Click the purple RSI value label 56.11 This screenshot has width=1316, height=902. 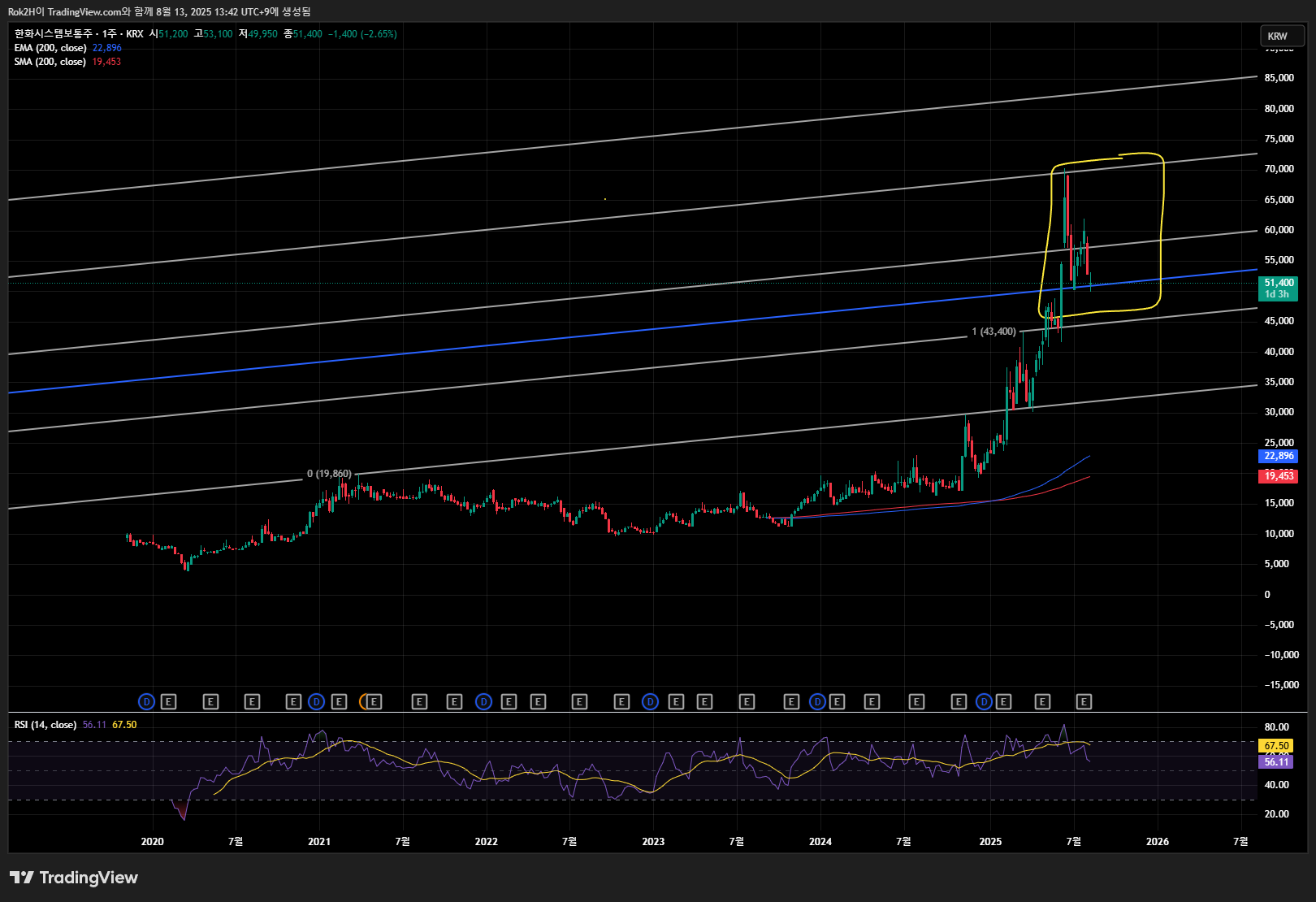[x=1276, y=761]
